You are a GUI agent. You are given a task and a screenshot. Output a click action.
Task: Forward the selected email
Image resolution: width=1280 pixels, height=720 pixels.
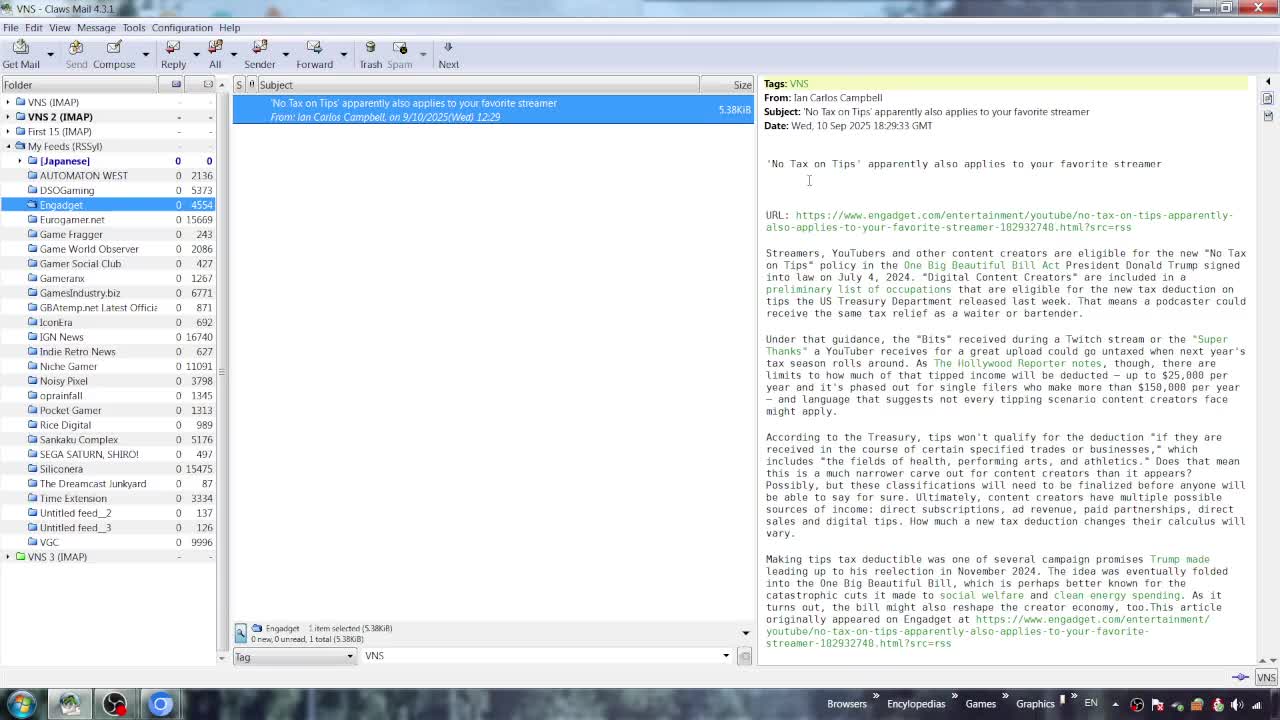click(314, 54)
